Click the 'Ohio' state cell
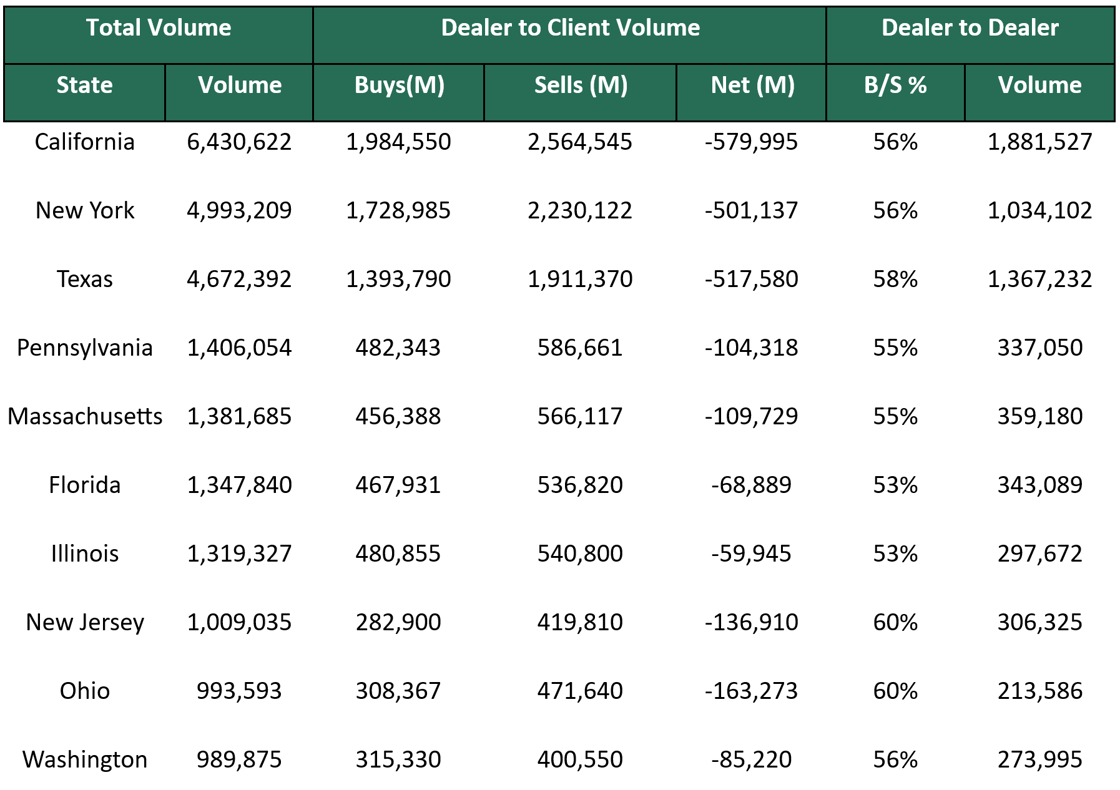This screenshot has height=790, width=1120. point(84,691)
